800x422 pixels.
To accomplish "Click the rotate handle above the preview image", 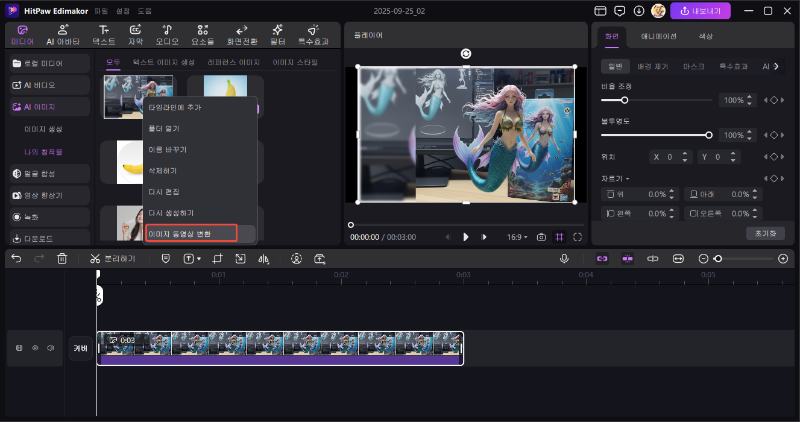I will pos(466,54).
